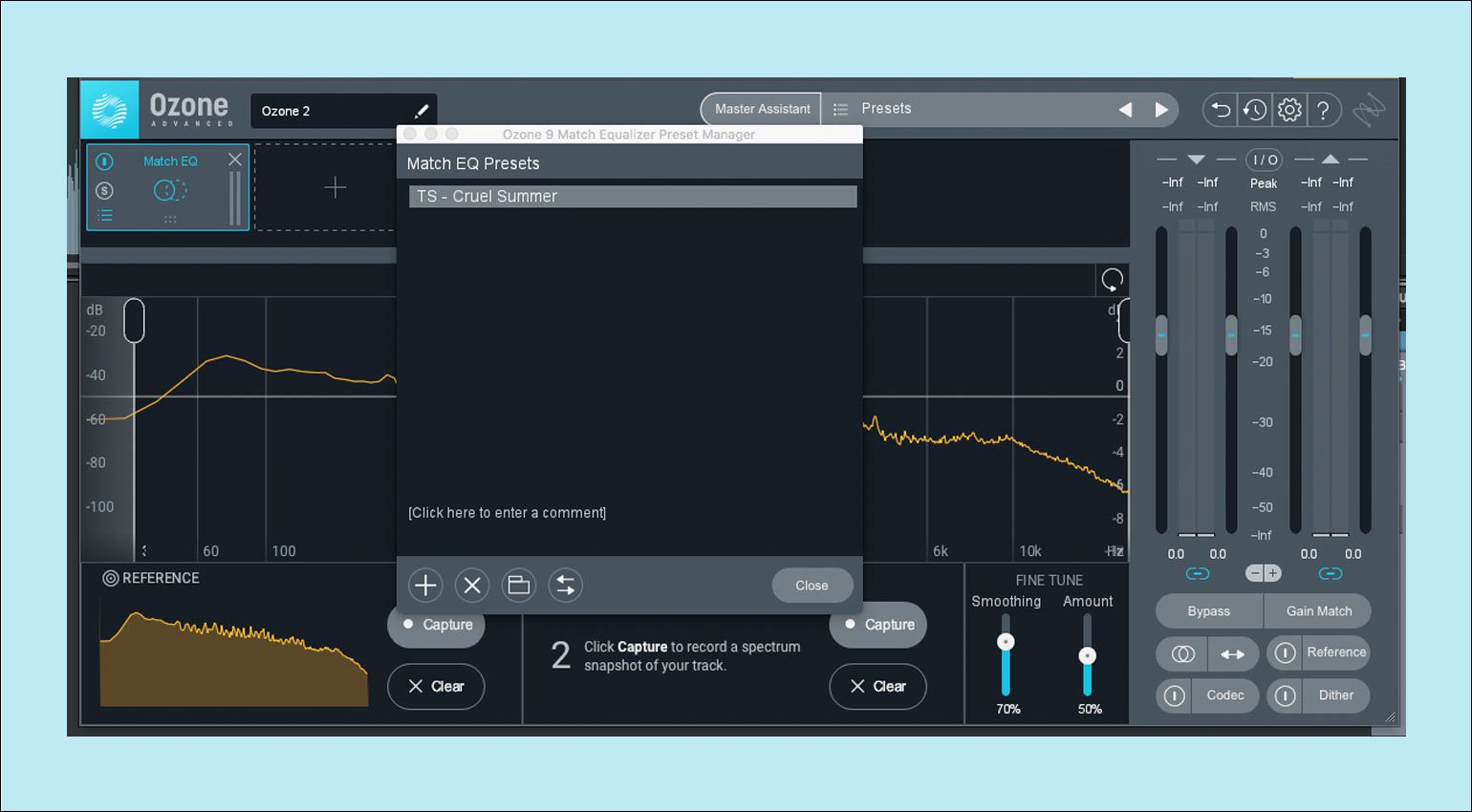Open the undo history clock icon
Image resolution: width=1472 pixels, height=812 pixels.
pos(1255,111)
